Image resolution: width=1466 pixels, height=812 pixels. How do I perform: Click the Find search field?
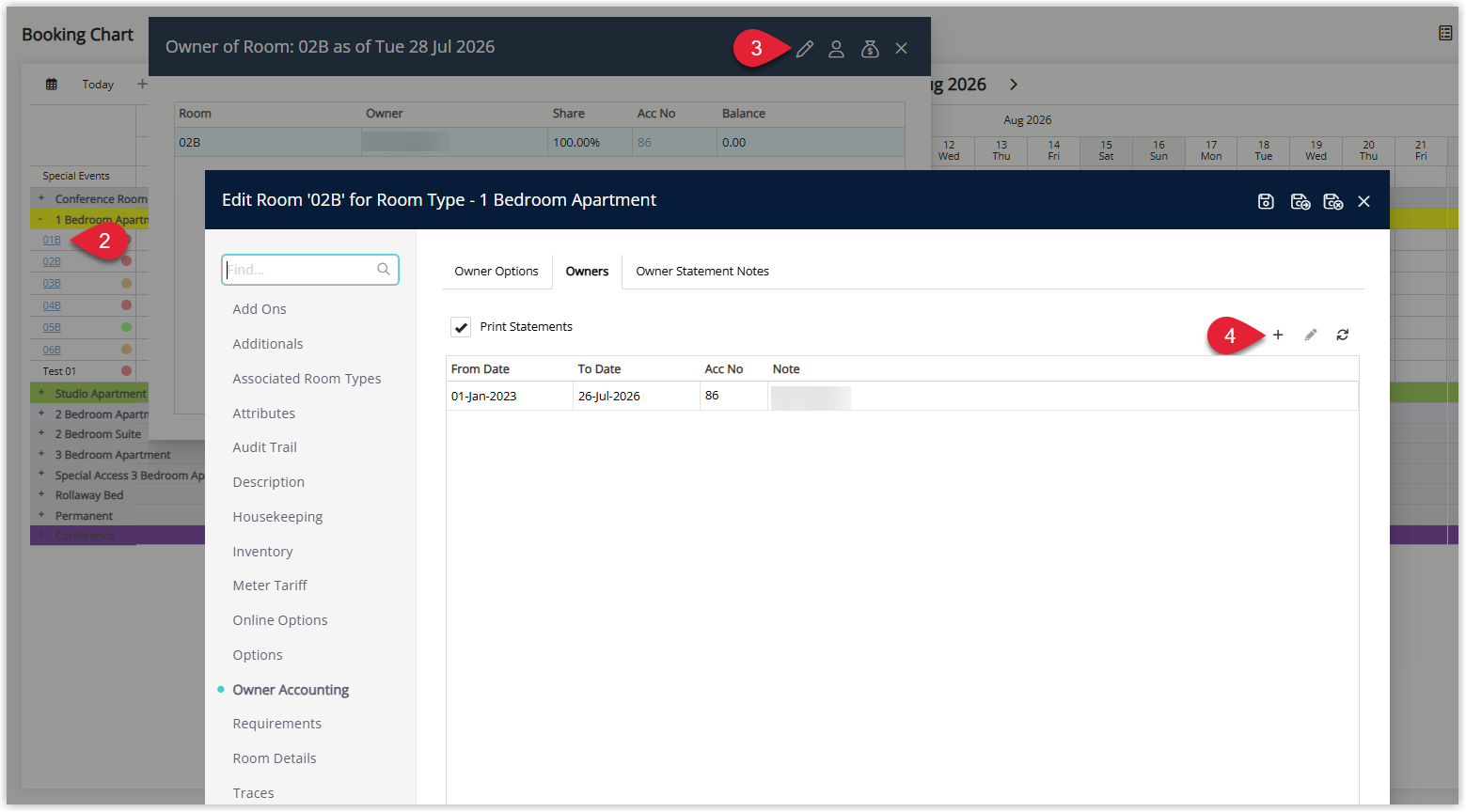coord(310,270)
